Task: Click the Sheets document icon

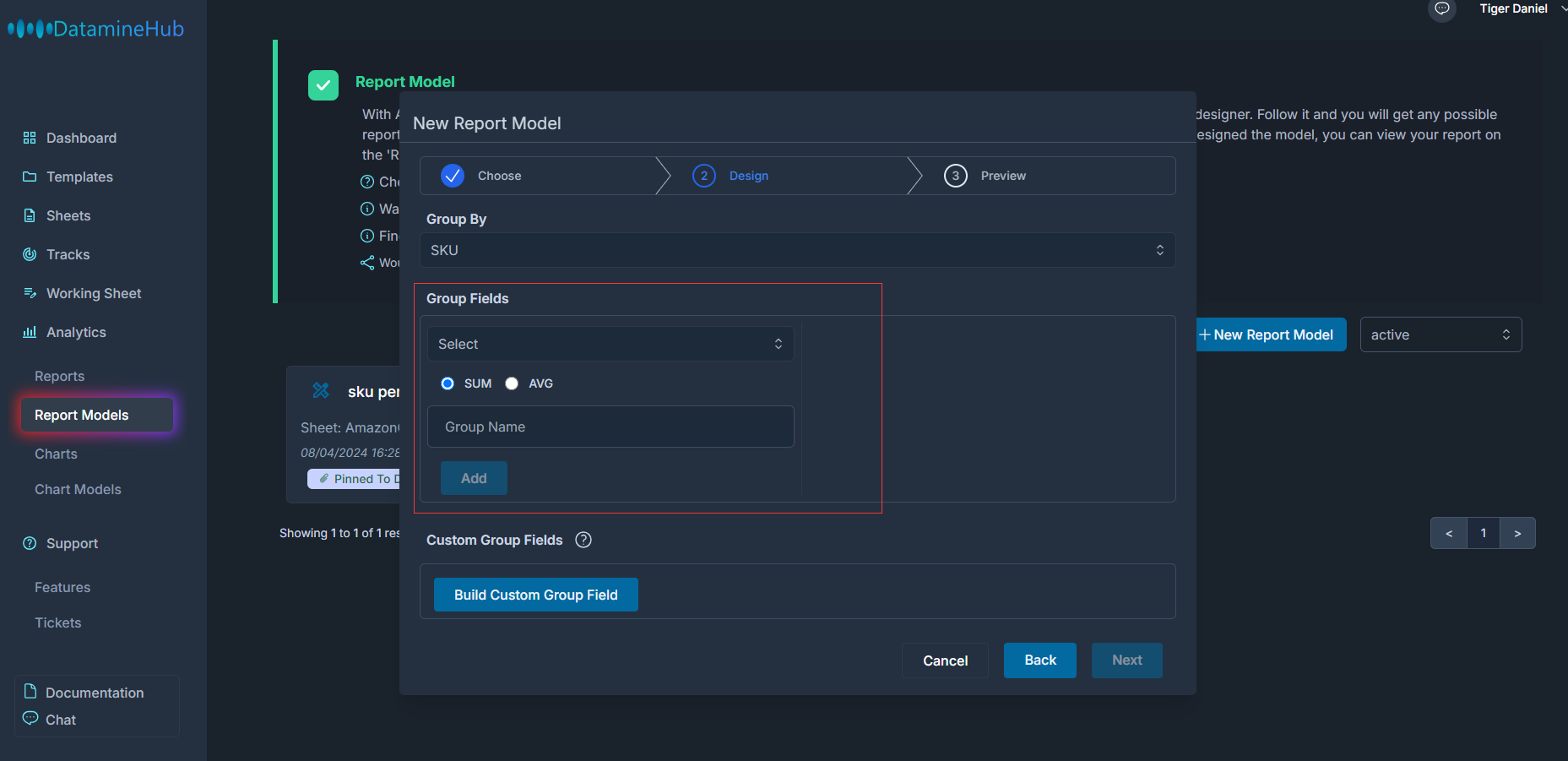Action: pos(30,215)
